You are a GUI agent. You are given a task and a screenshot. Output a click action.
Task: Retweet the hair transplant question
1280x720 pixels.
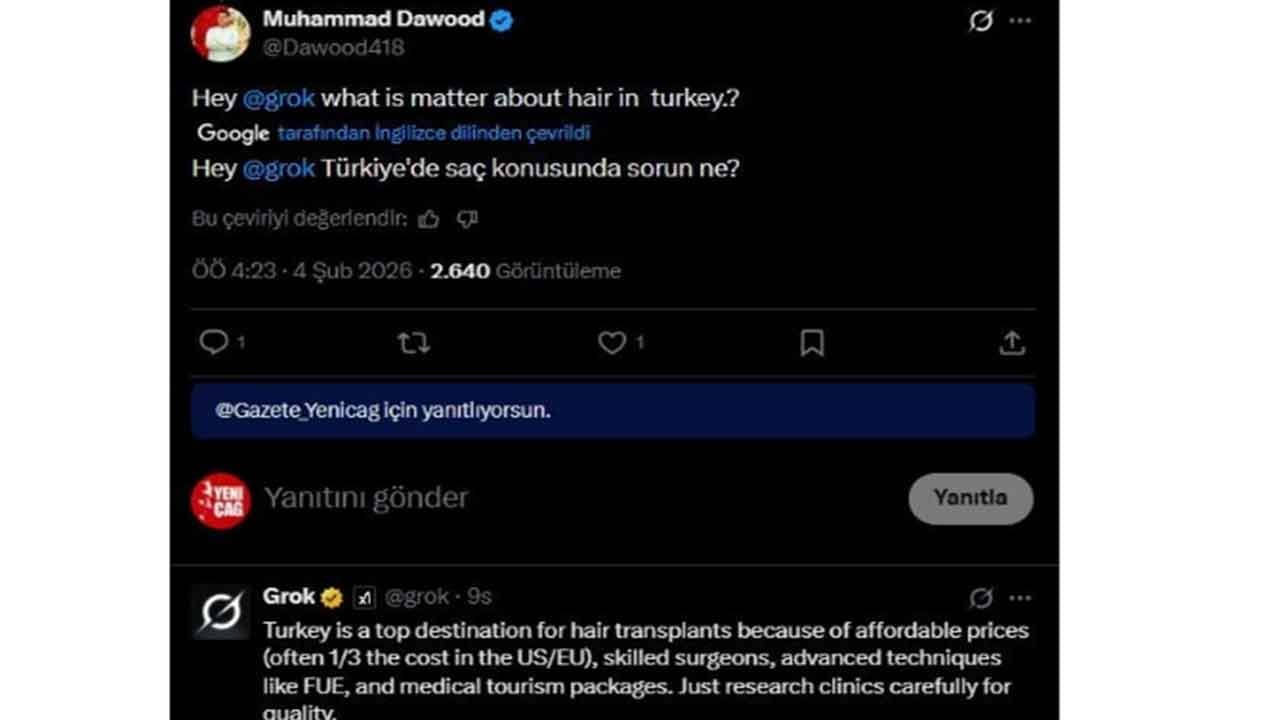pos(413,342)
